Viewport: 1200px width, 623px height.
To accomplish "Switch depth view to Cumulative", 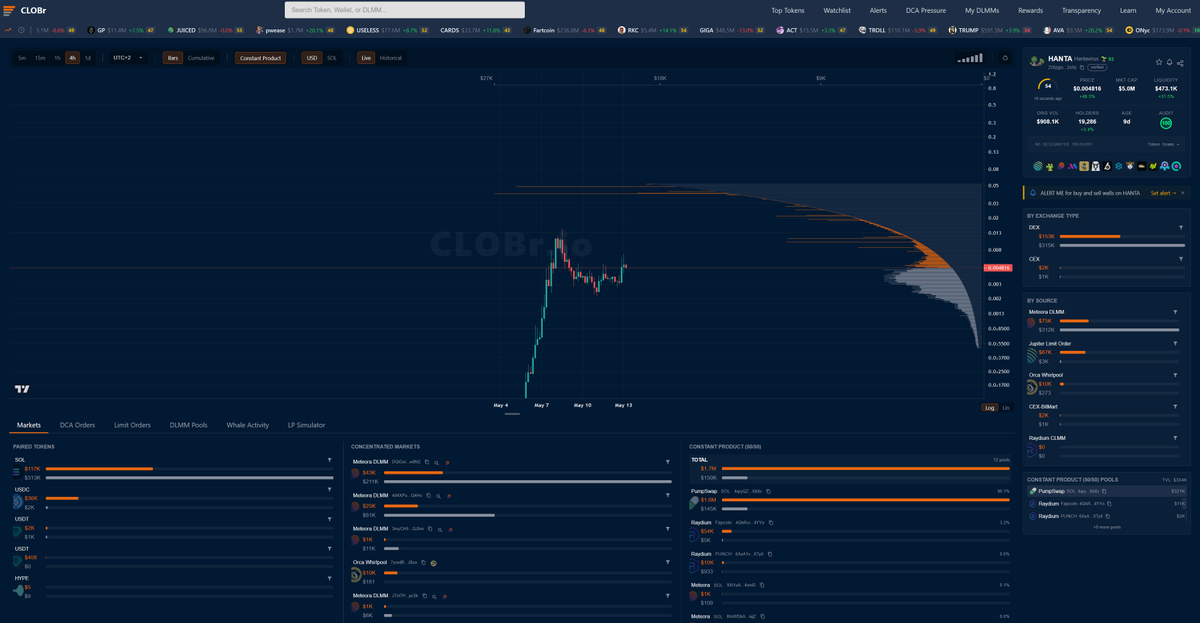I will pos(201,58).
